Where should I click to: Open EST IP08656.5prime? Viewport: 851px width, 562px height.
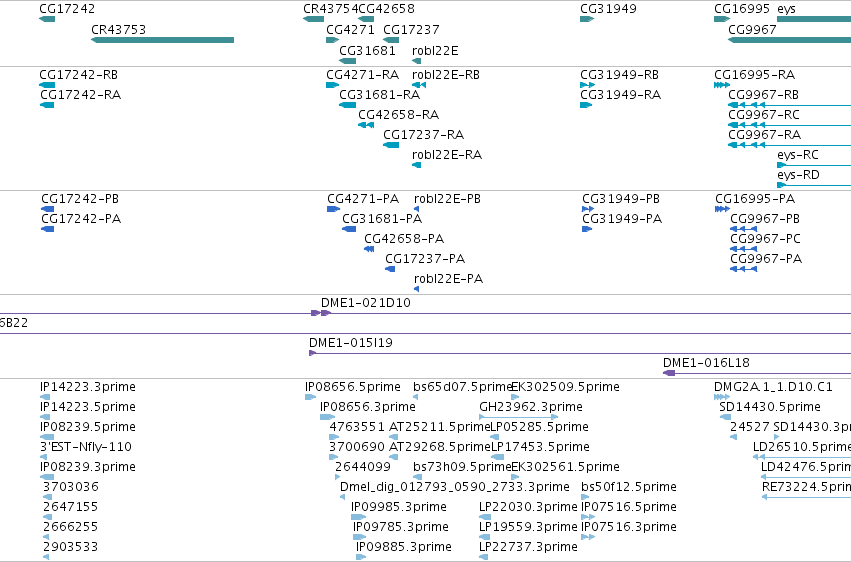[353, 387]
